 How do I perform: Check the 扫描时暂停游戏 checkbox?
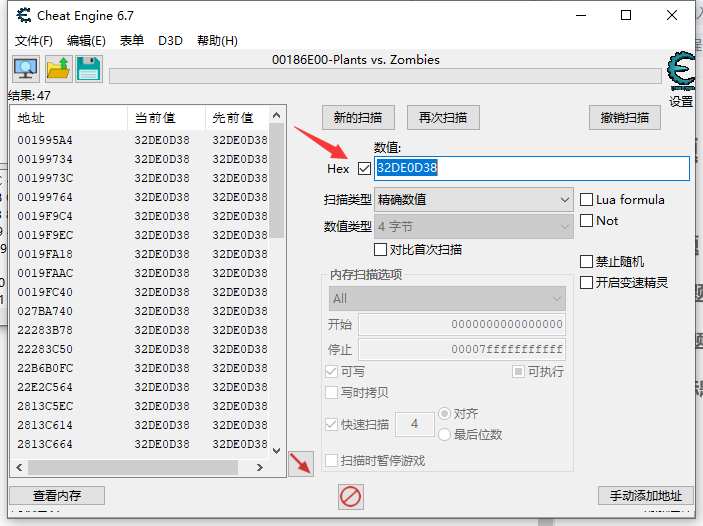(331, 461)
